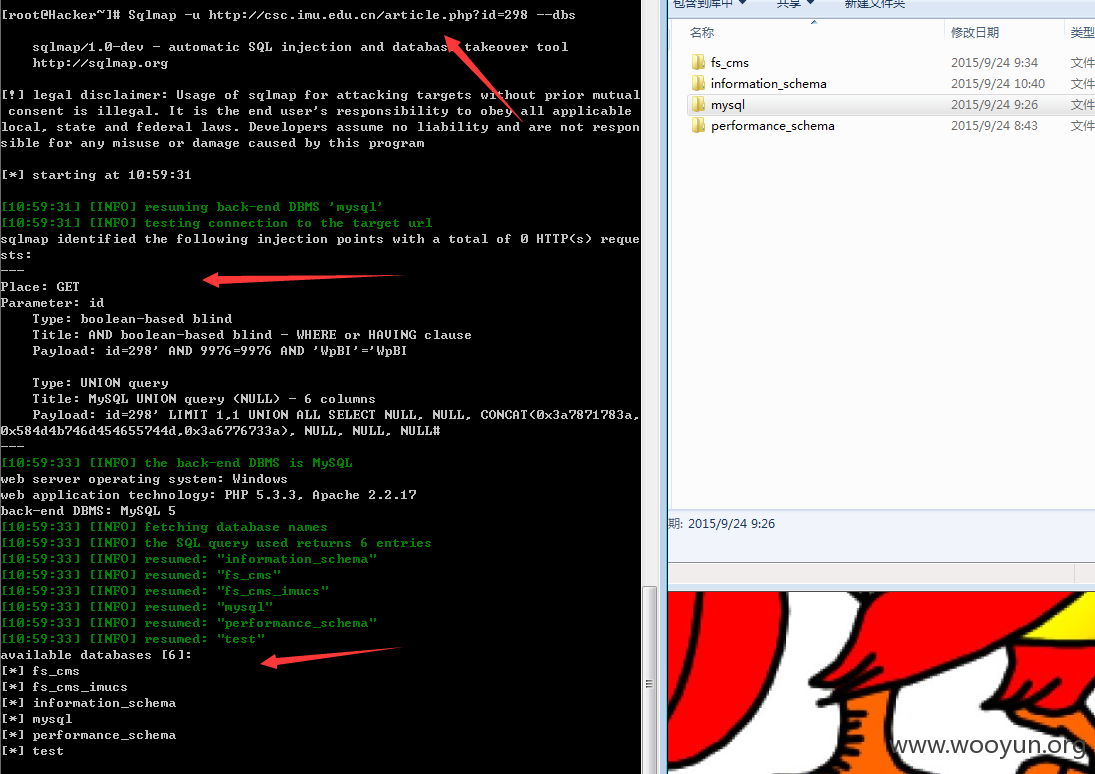Click log line resumed "test"
The width and height of the screenshot is (1095, 774).
133,638
